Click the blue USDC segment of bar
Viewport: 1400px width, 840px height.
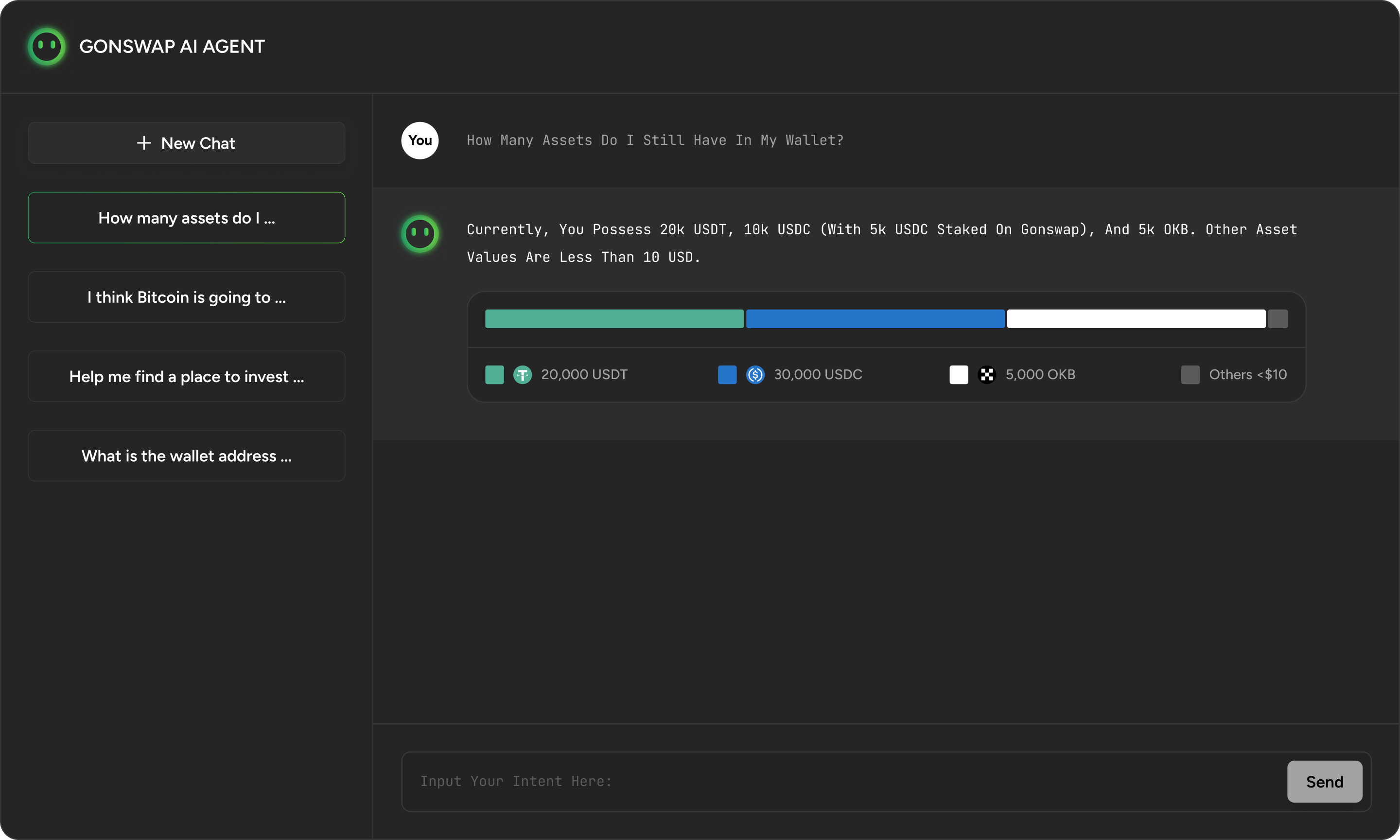[x=875, y=319]
